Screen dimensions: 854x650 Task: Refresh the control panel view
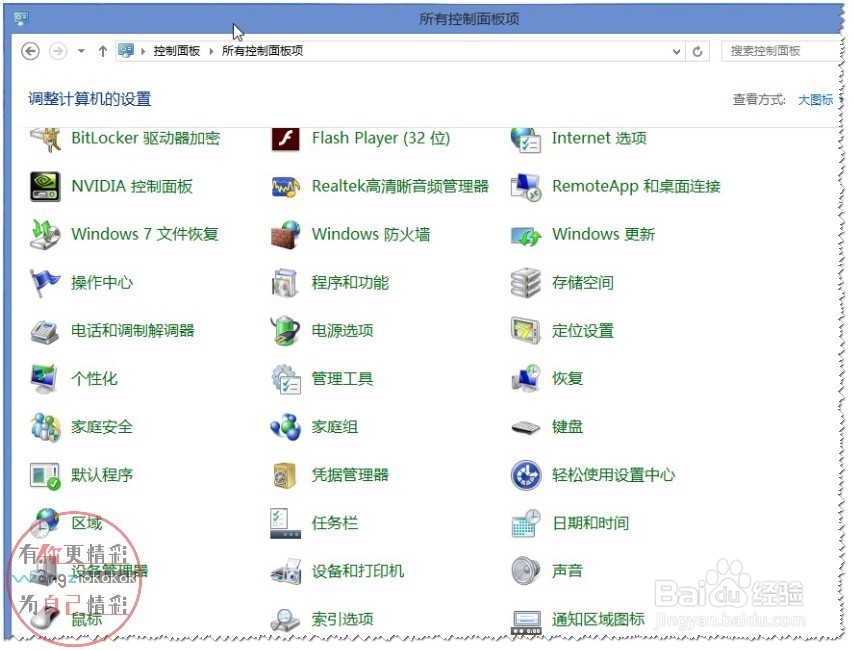pos(697,51)
